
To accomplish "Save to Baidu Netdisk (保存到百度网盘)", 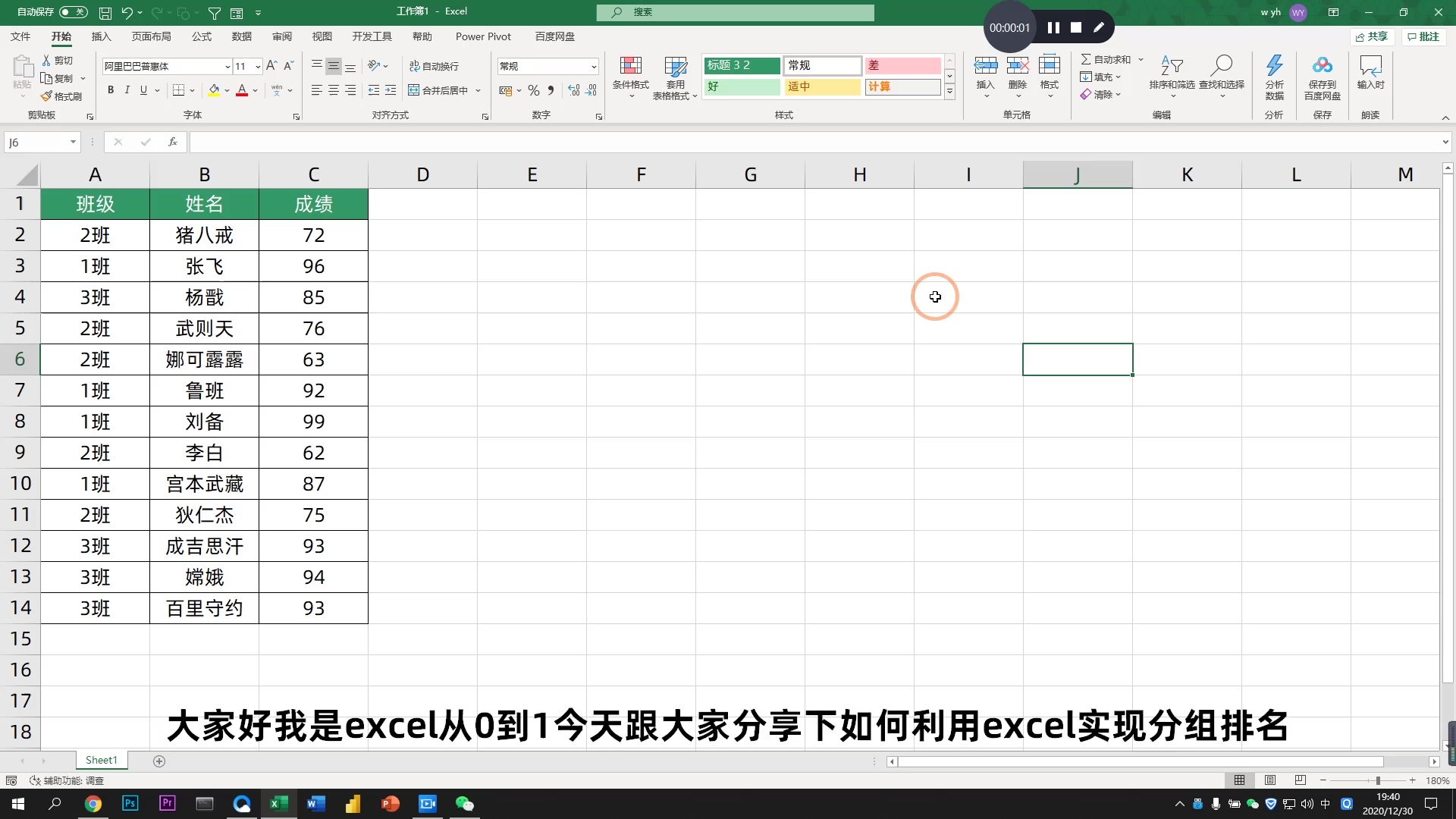I will coord(1323,77).
